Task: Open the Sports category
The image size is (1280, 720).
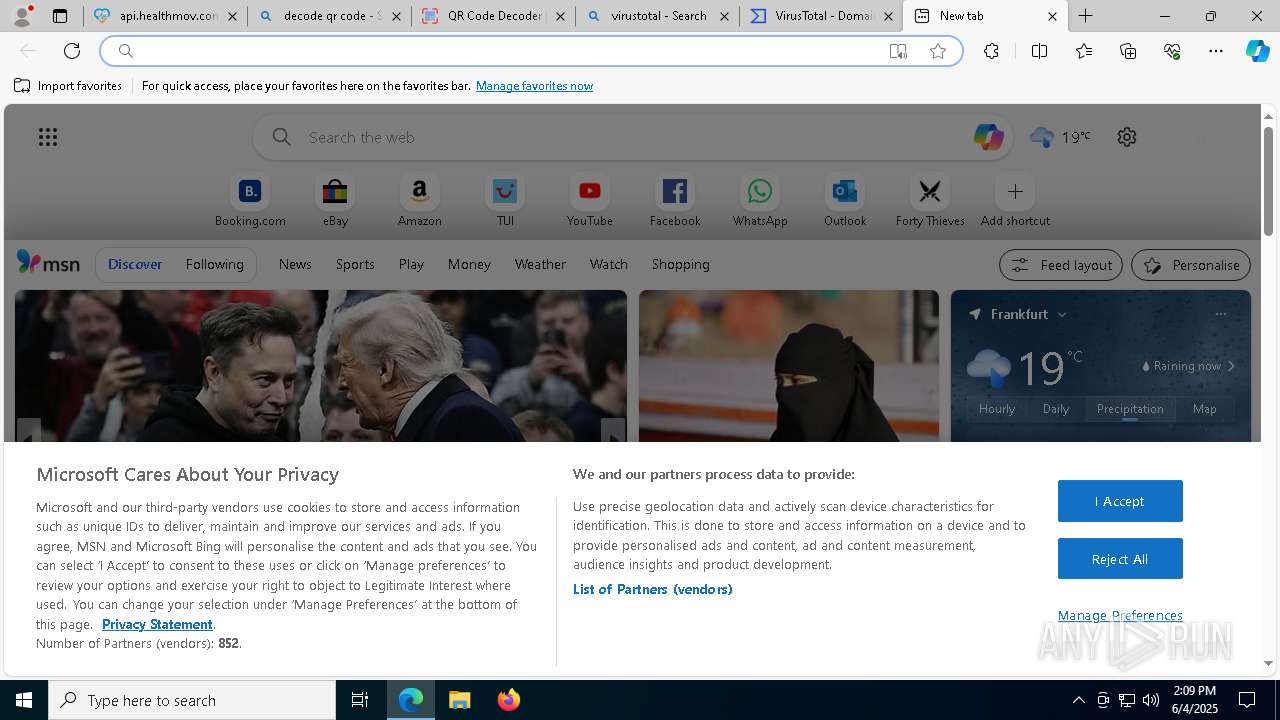Action: (x=355, y=264)
